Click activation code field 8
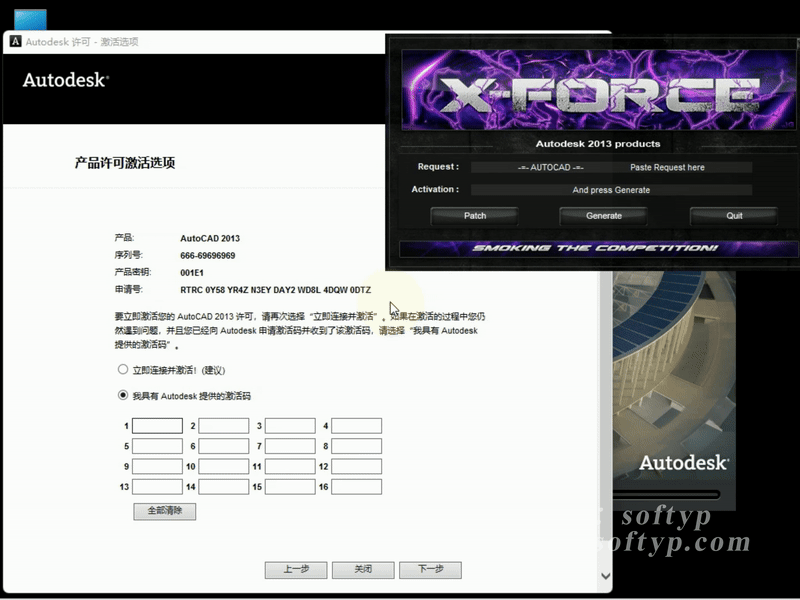Image resolution: width=800 pixels, height=600 pixels. coord(356,446)
